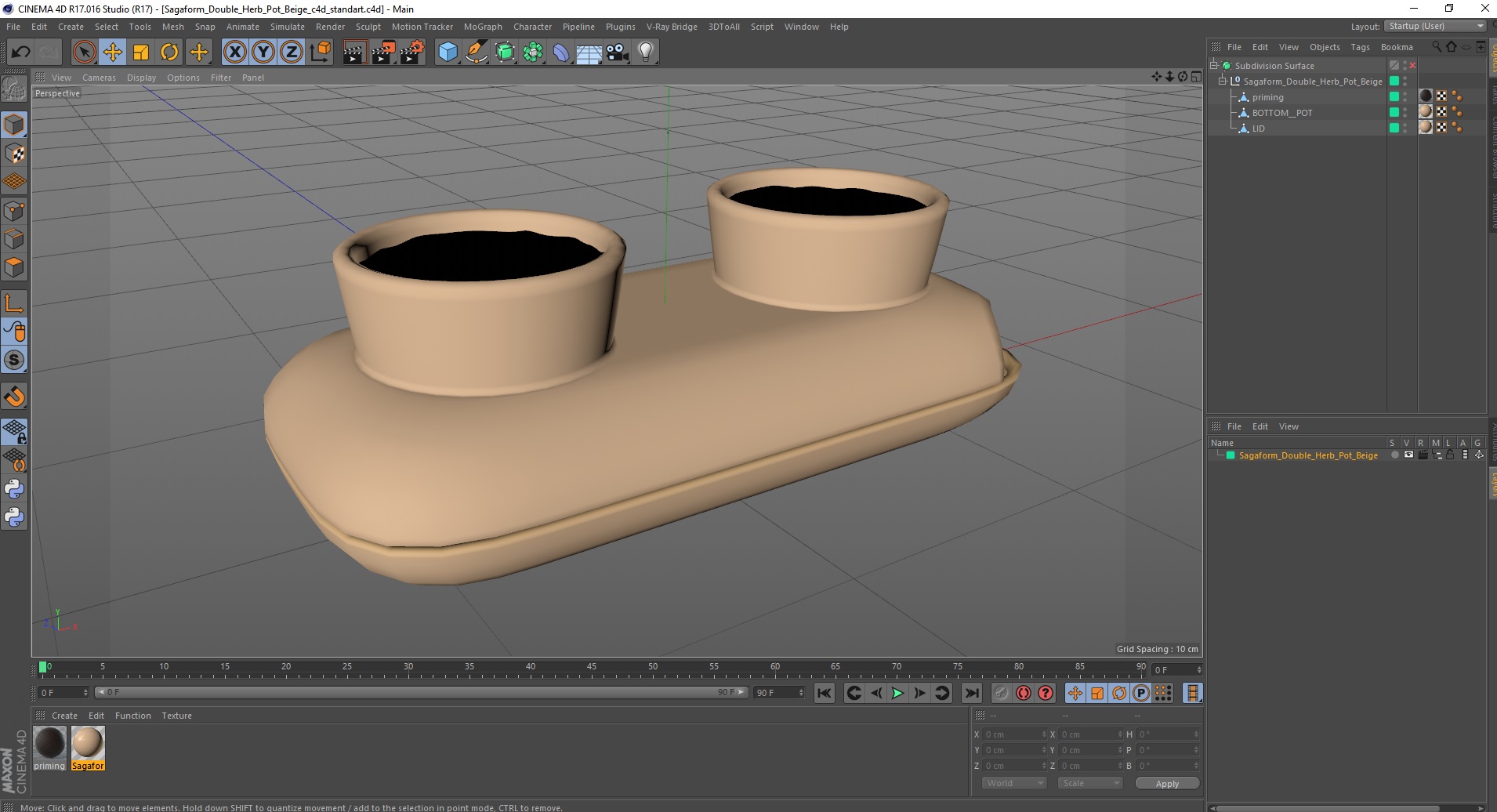1497x812 pixels.
Task: Go to start of animation
Action: point(824,693)
